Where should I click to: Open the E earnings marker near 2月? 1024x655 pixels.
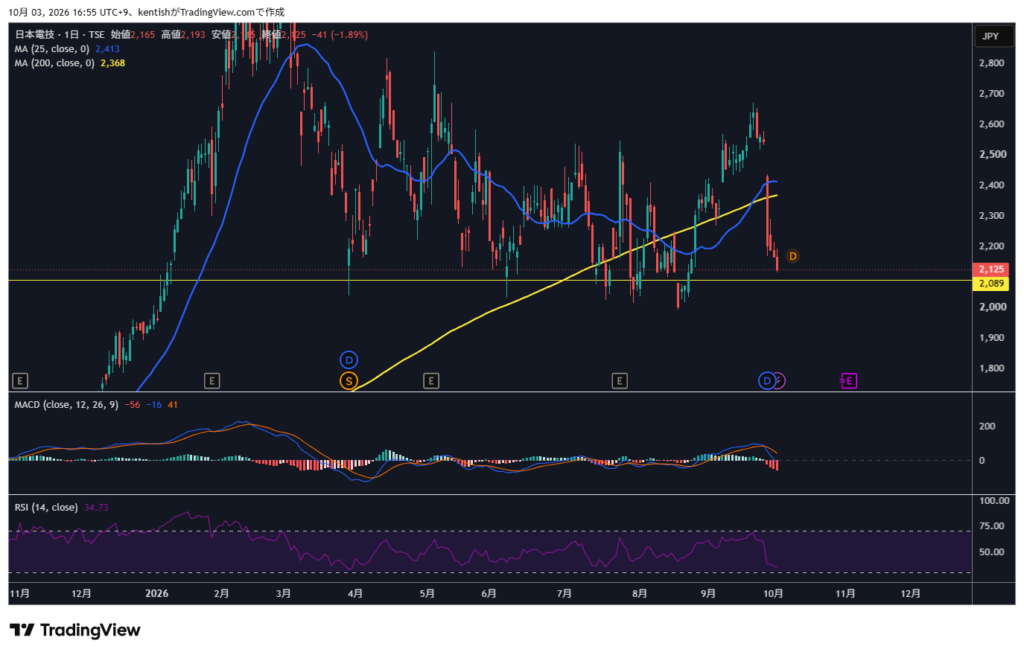click(x=212, y=381)
